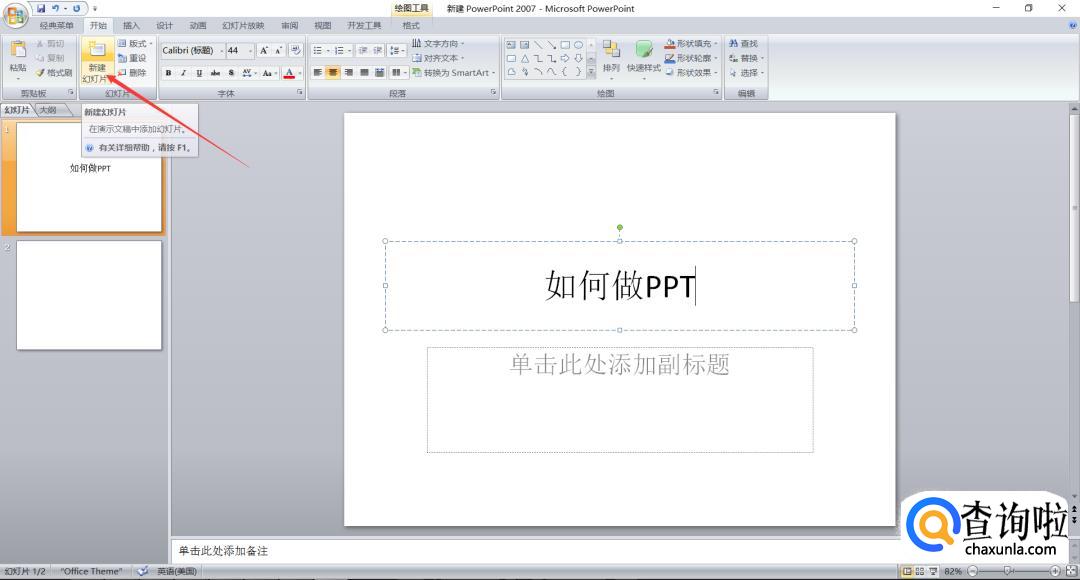
Task: Switch to the Design tab (设计)
Action: [165, 25]
